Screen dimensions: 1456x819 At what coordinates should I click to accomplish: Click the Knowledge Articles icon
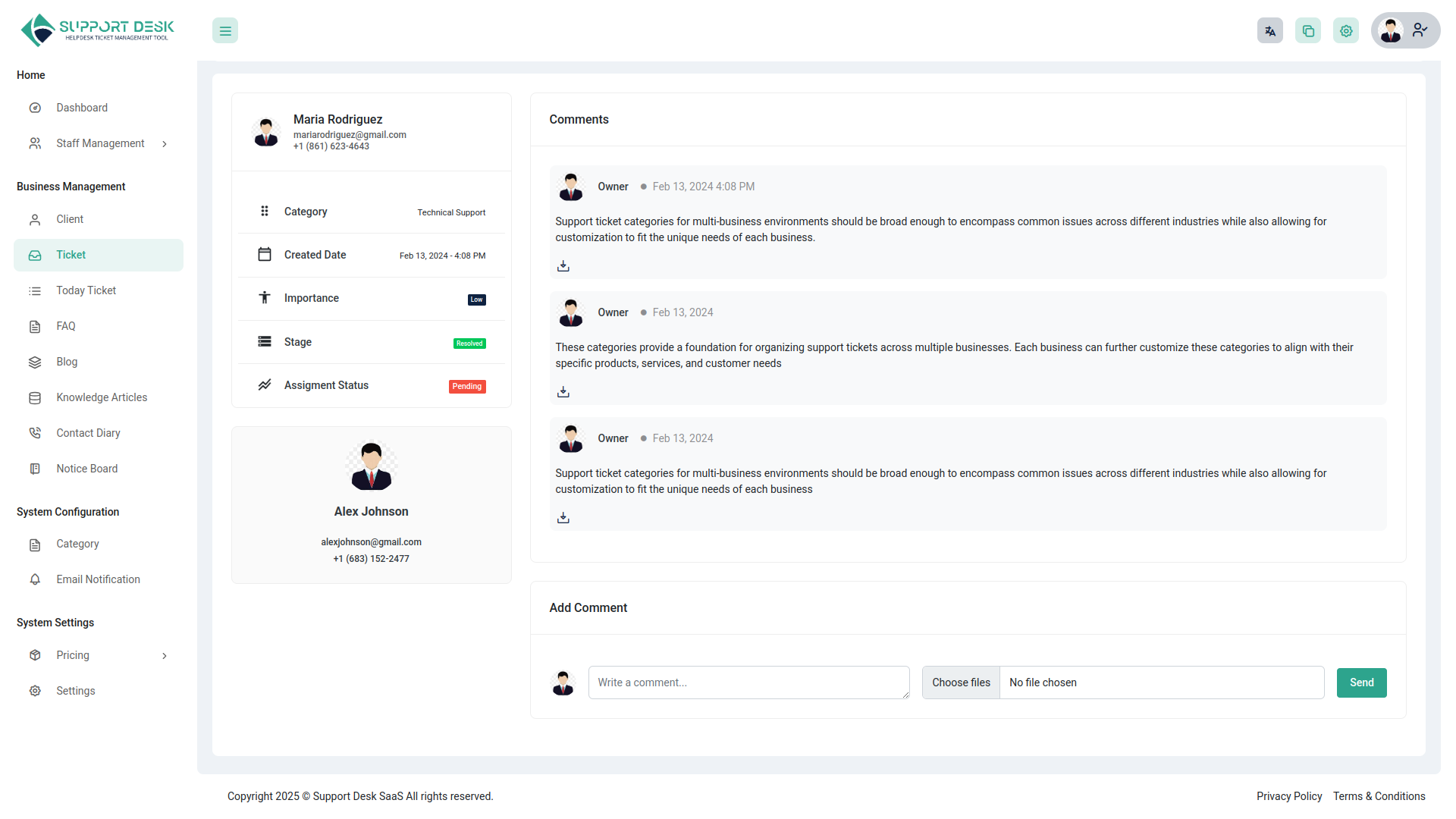[x=35, y=397]
